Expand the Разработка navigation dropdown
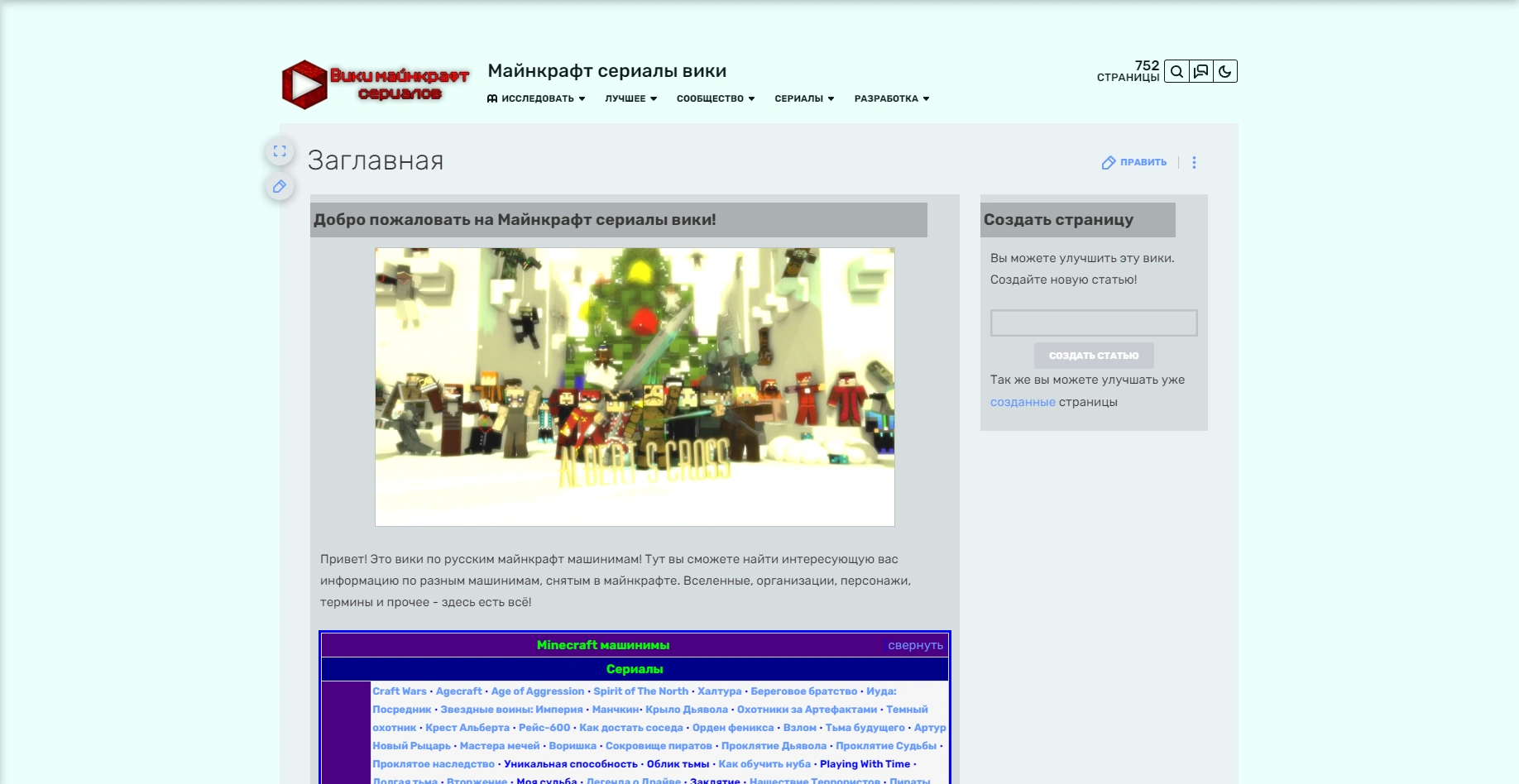1519x784 pixels. point(892,98)
